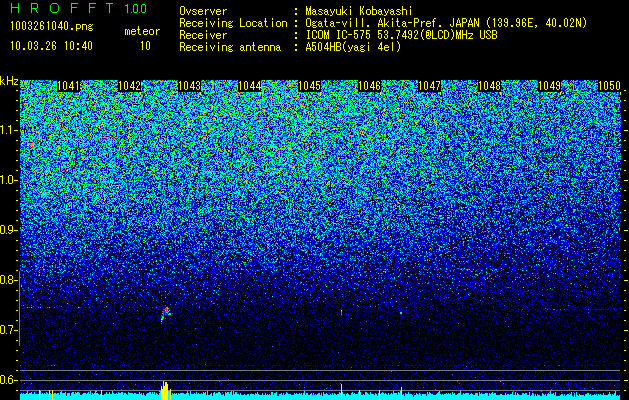
Task: Click the 'Receiving antenna' field label
Action: pyautogui.click(x=230, y=47)
